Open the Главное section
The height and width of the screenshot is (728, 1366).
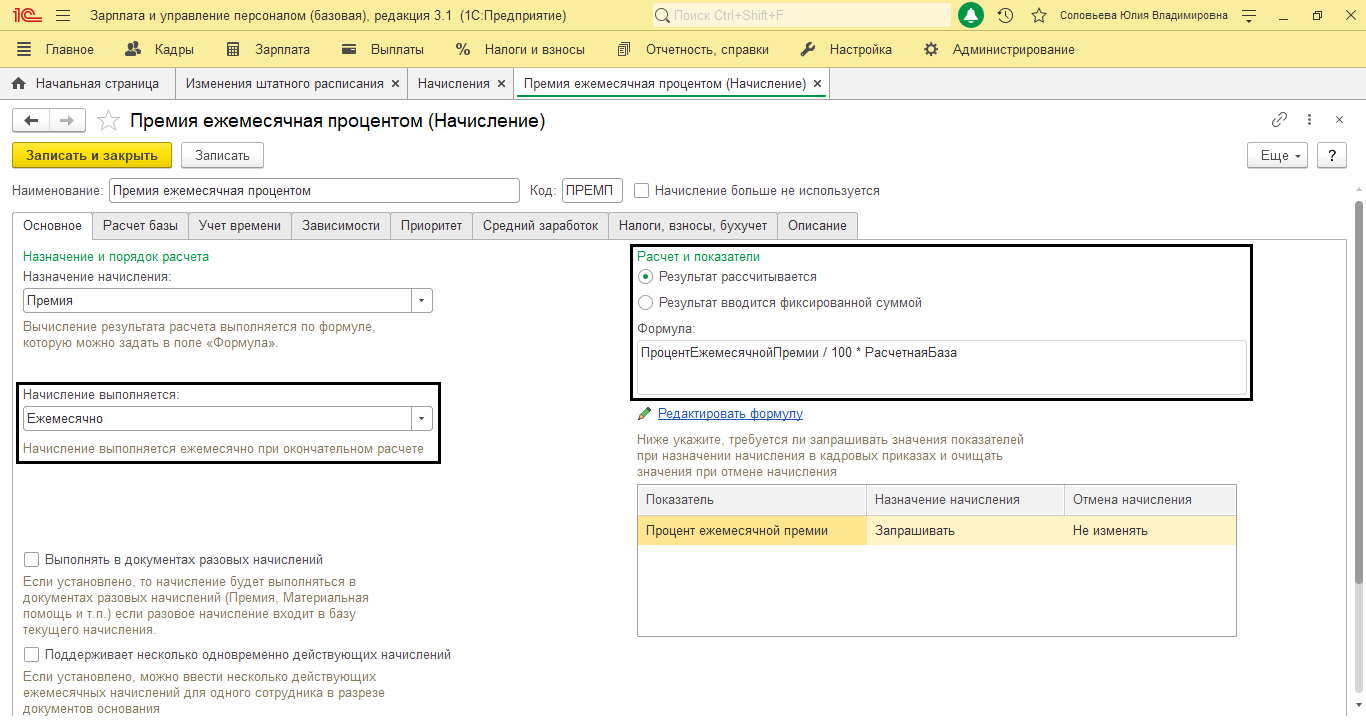pyautogui.click(x=55, y=49)
